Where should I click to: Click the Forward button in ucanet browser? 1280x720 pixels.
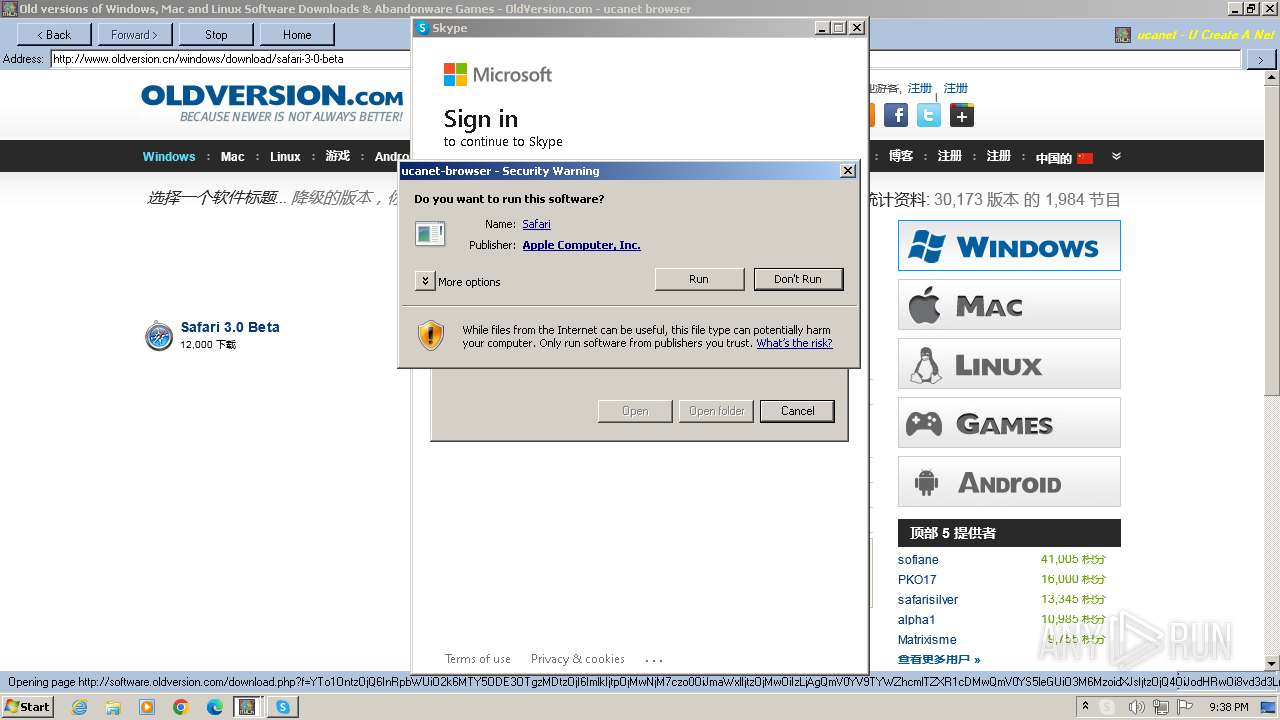pos(134,34)
